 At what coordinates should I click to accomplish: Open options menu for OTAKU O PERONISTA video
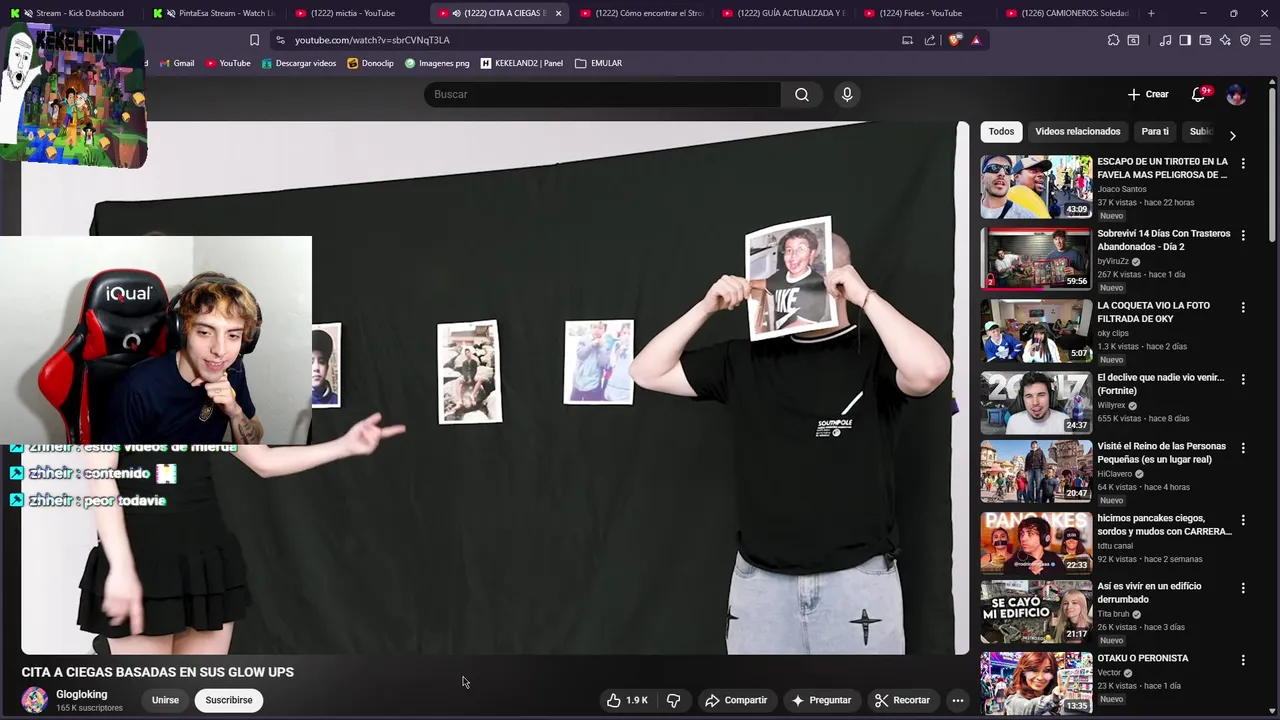[1243, 660]
